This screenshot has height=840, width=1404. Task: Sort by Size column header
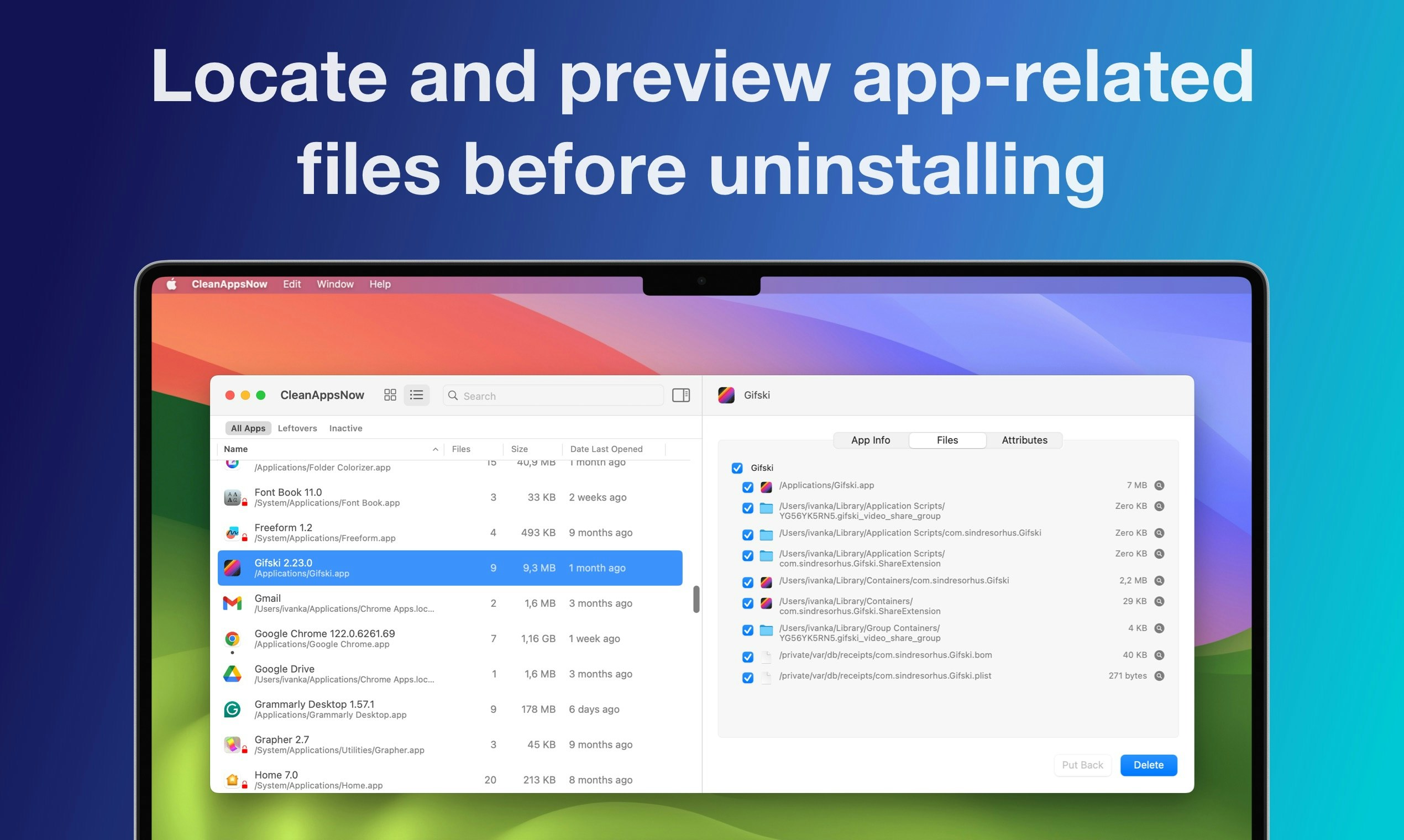click(533, 449)
